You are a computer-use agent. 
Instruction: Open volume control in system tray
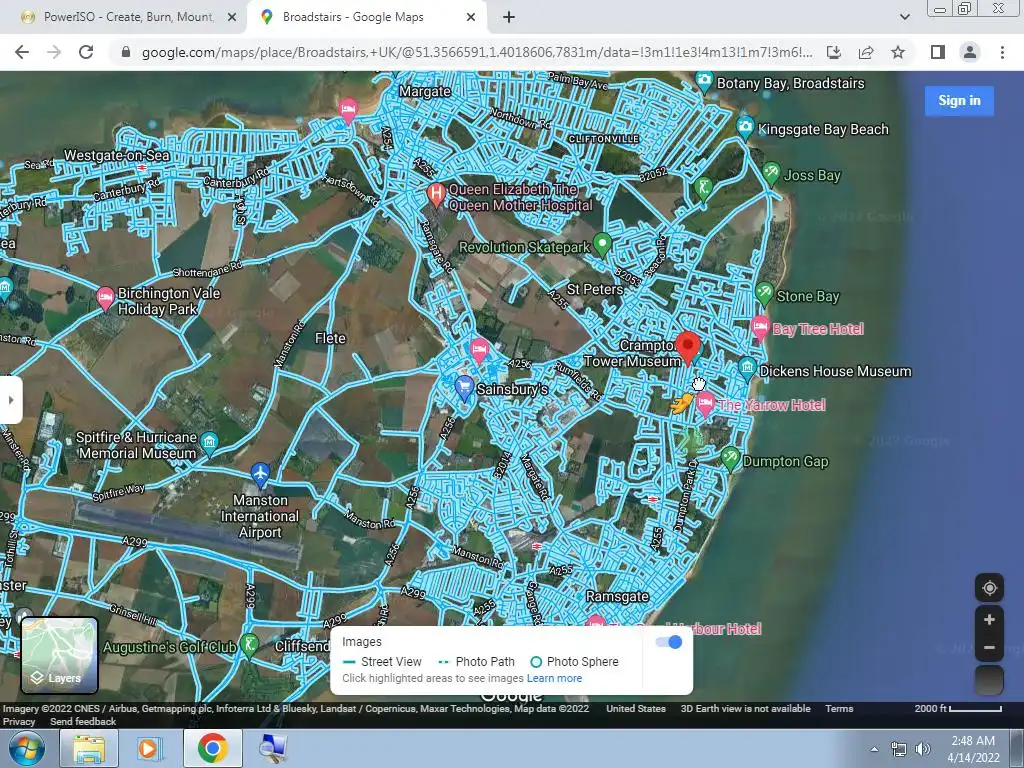pos(923,749)
